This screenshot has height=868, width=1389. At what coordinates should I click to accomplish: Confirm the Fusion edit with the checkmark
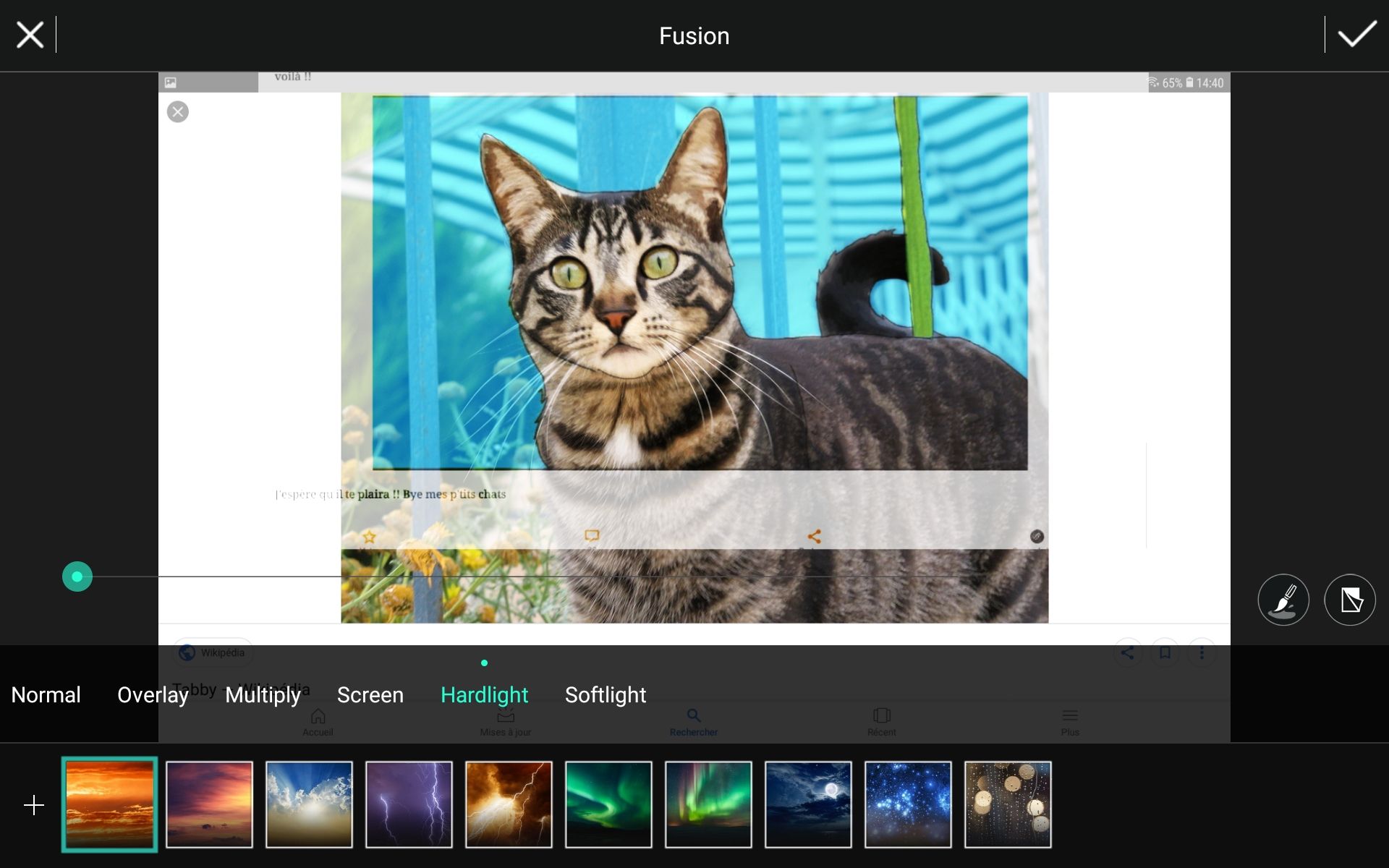(x=1356, y=35)
